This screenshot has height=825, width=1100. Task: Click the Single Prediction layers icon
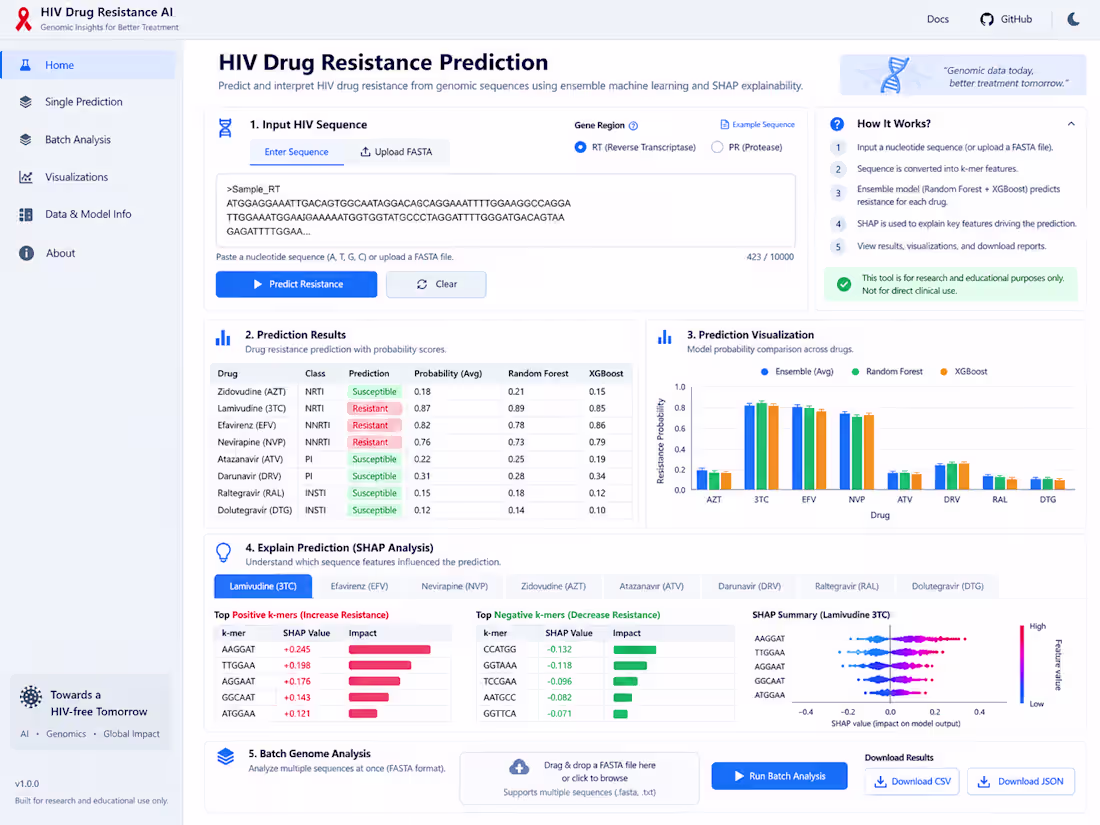tap(26, 102)
